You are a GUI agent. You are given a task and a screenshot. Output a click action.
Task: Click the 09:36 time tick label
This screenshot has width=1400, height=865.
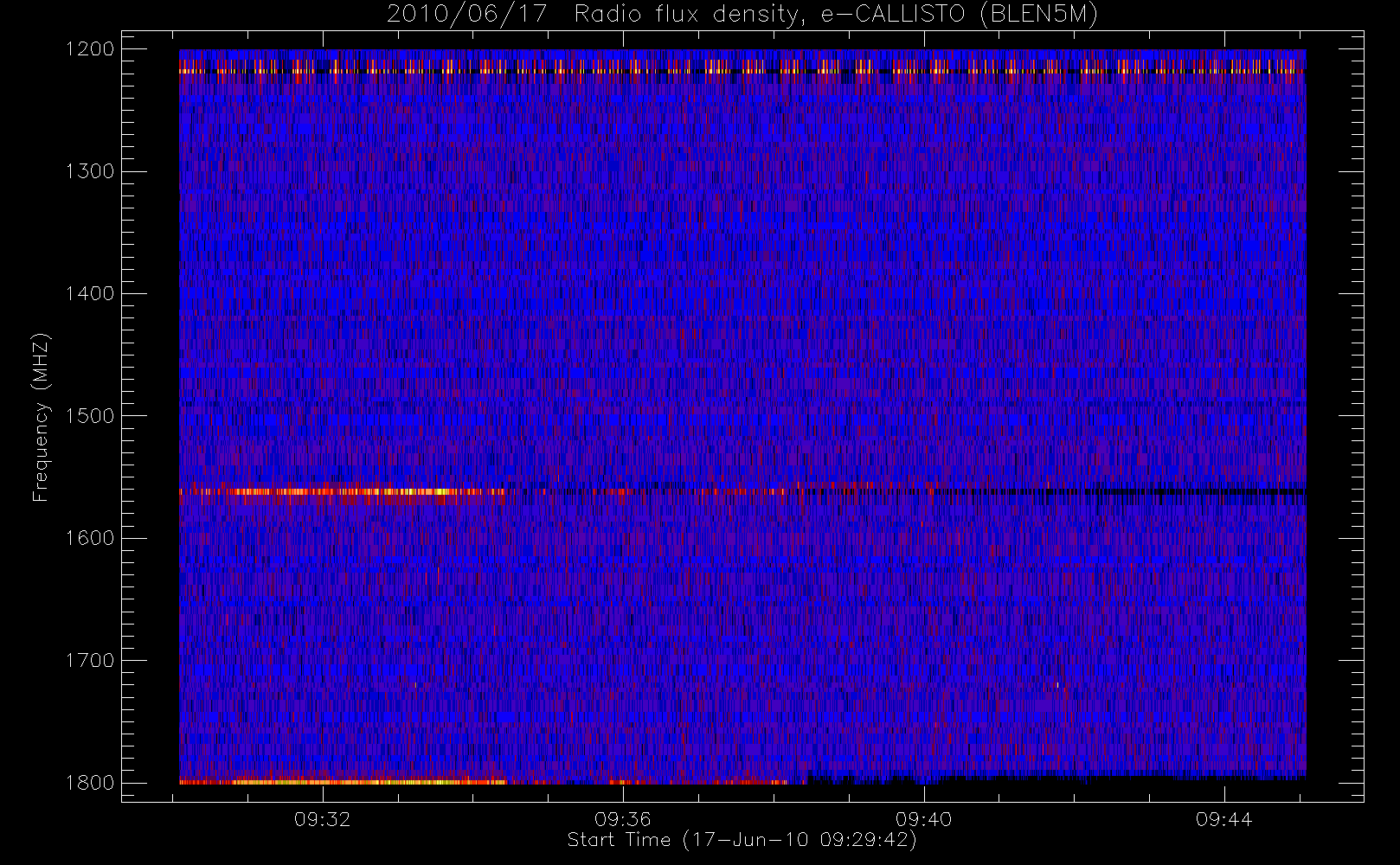(x=623, y=819)
